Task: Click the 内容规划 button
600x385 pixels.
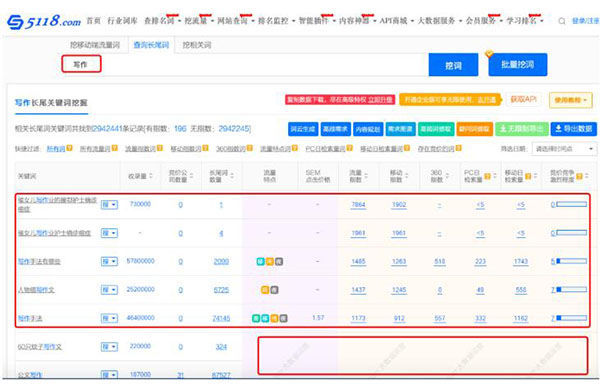Action: point(368,129)
